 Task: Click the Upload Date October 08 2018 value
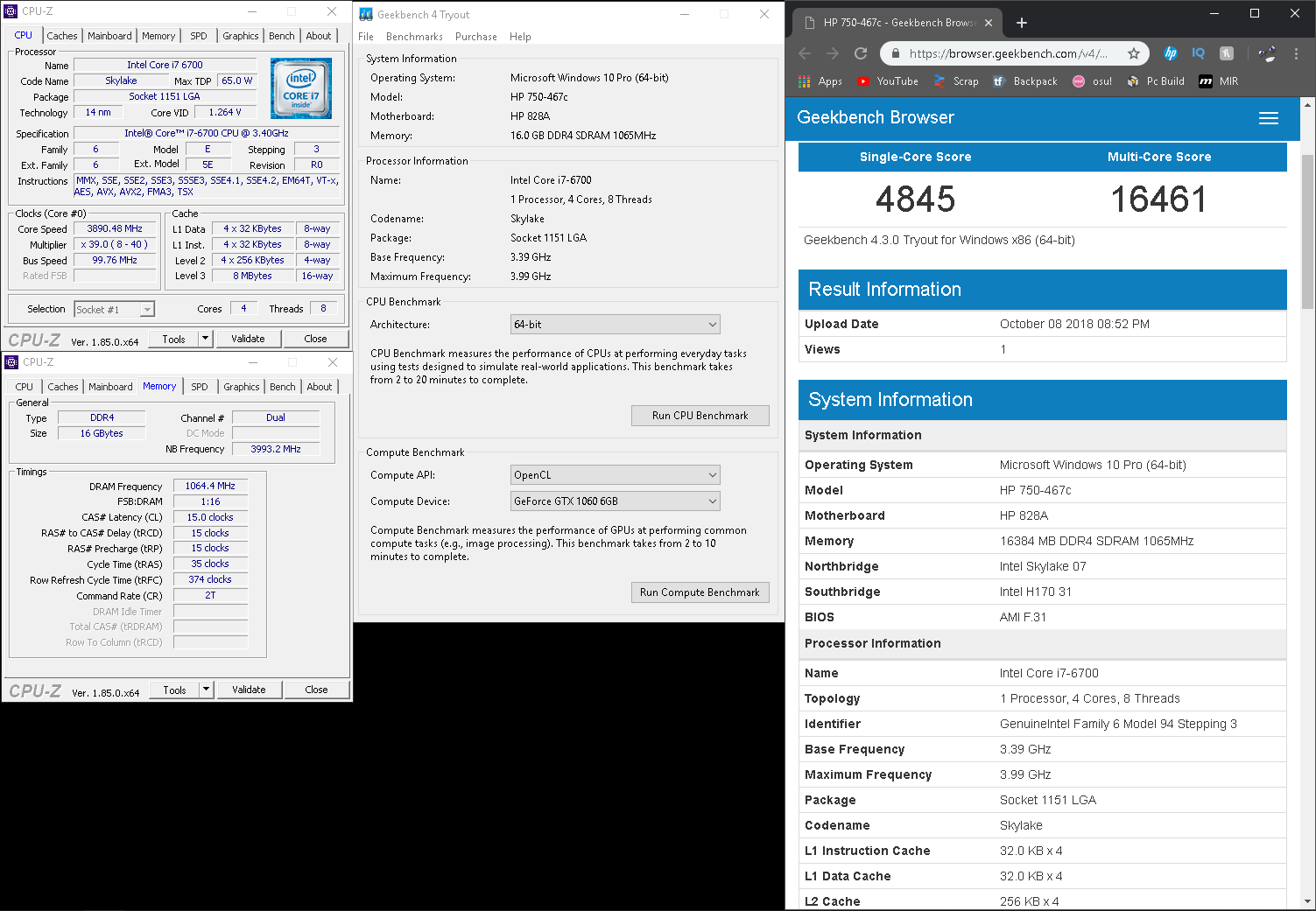1074,324
